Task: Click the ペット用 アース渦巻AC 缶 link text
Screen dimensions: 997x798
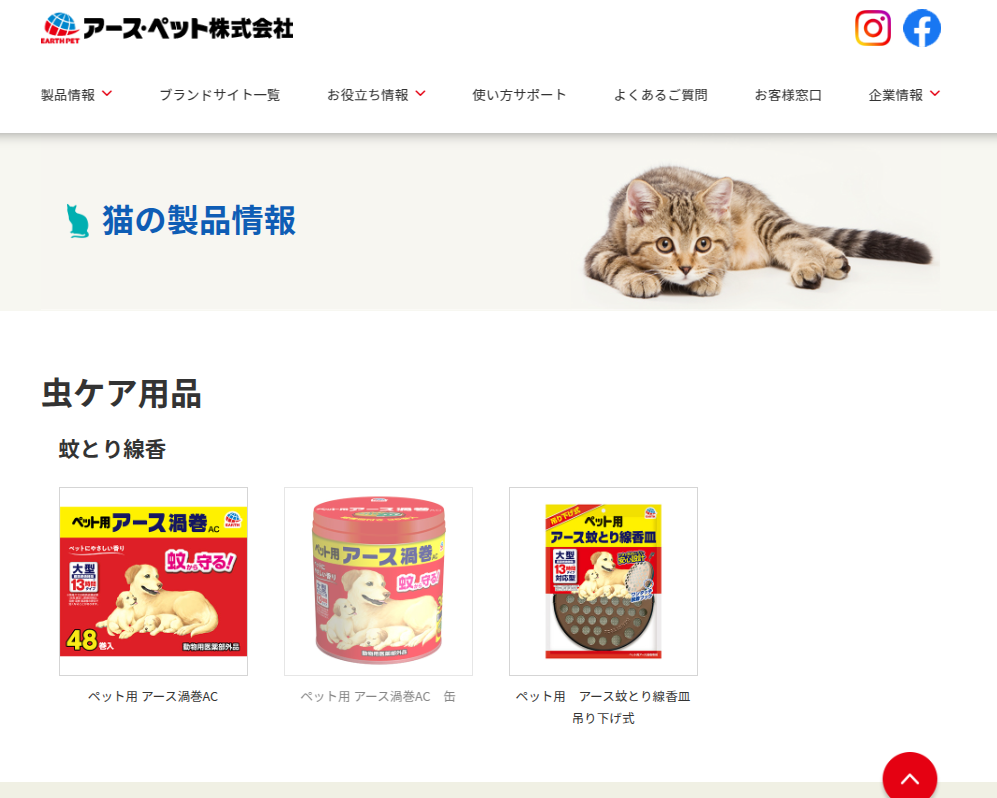Action: (378, 696)
